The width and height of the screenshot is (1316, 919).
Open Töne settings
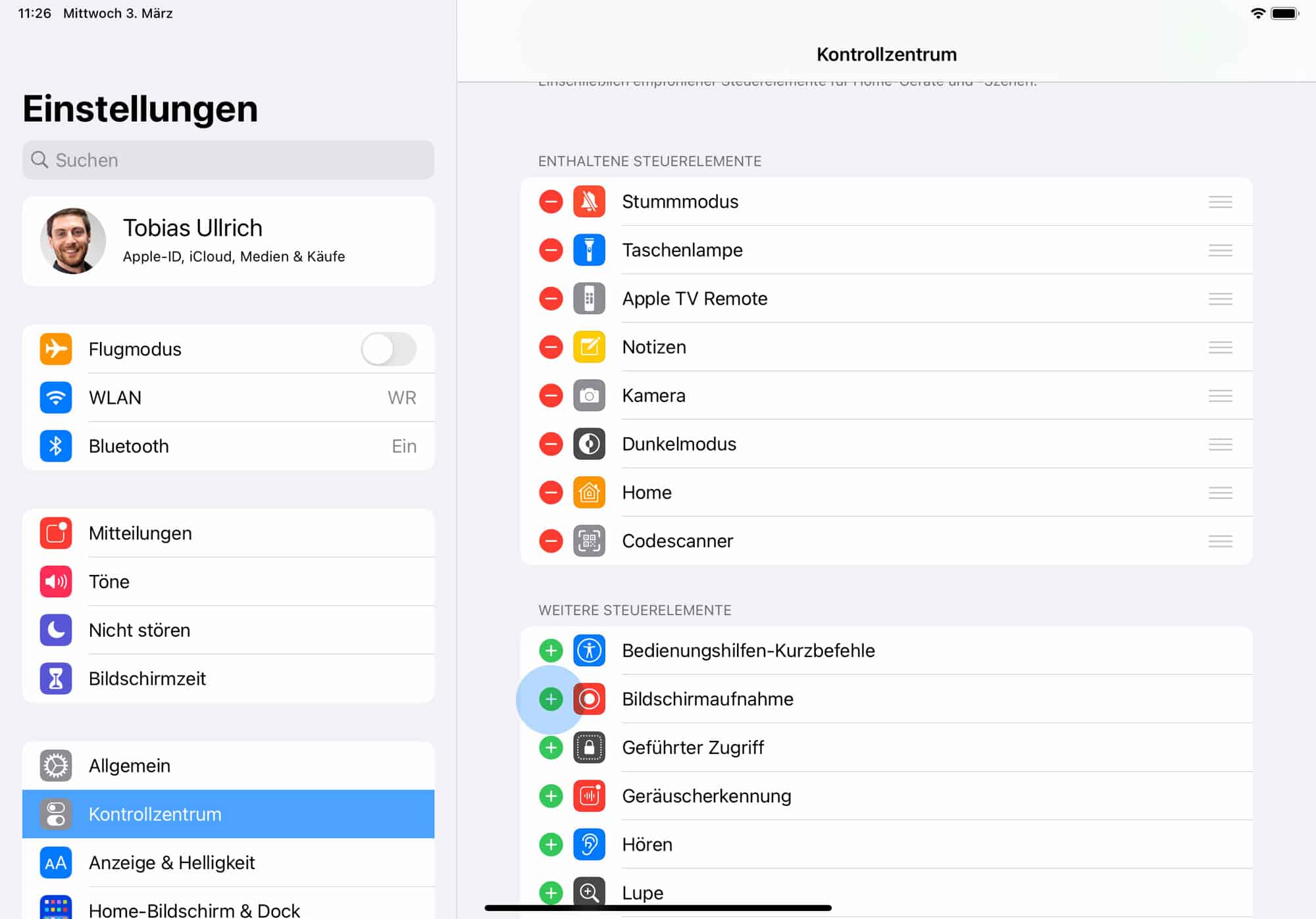(x=228, y=582)
